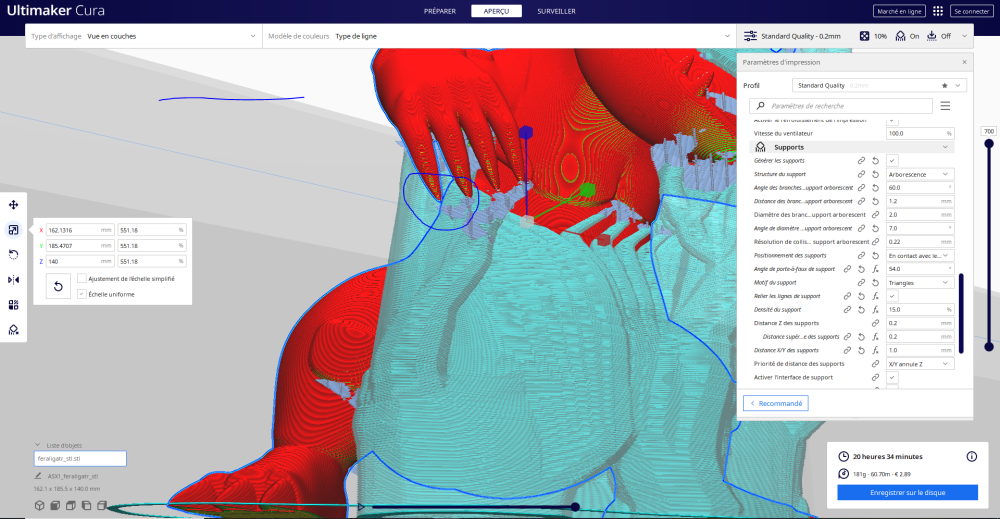Image resolution: width=1000 pixels, height=519 pixels.
Task: Click the settings panel scrollbar
Action: [961, 313]
